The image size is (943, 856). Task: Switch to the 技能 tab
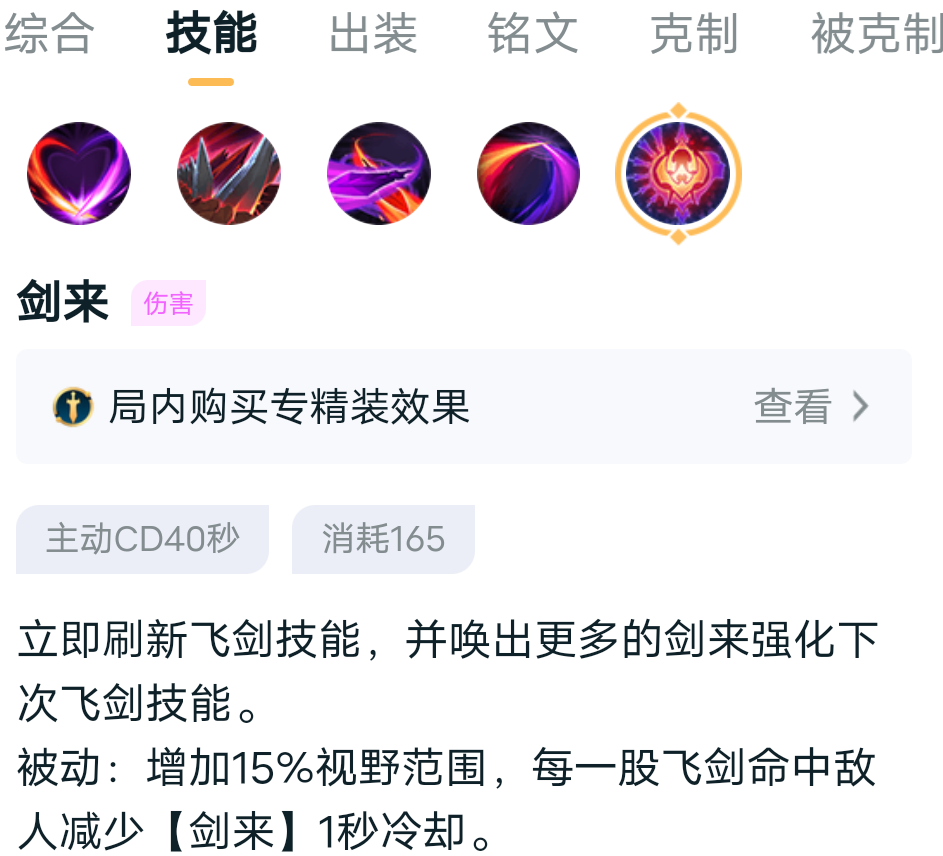coord(211,34)
